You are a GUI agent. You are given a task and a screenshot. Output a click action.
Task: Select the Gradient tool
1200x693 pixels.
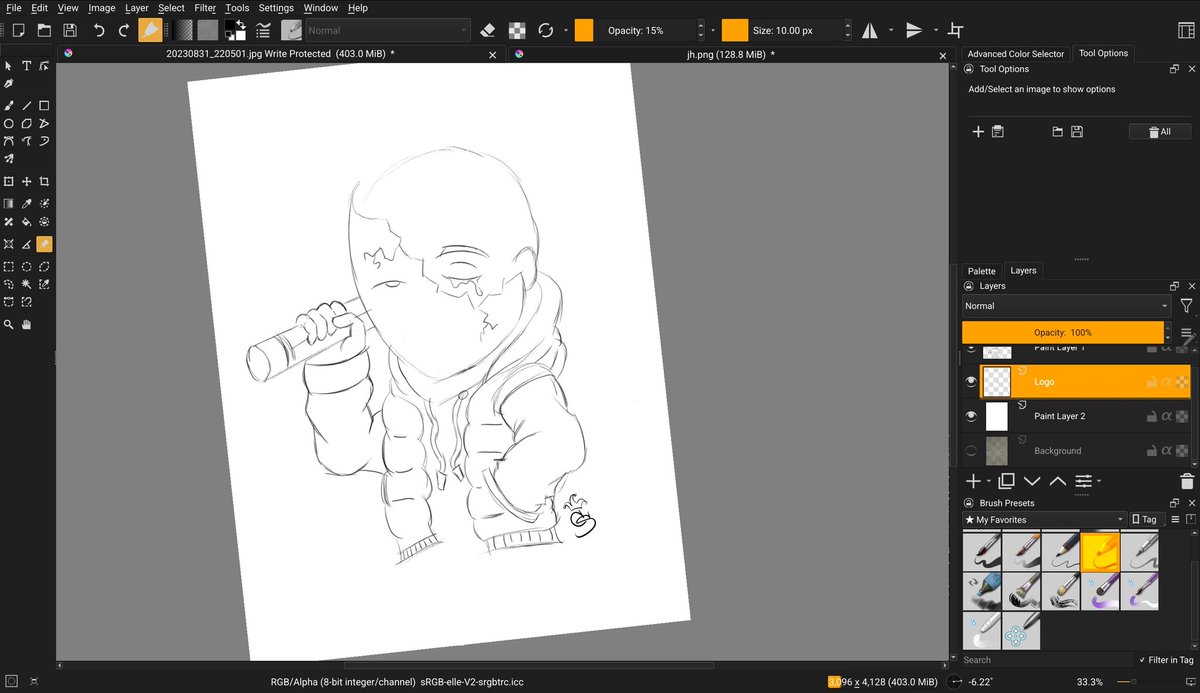pyautogui.click(x=9, y=203)
